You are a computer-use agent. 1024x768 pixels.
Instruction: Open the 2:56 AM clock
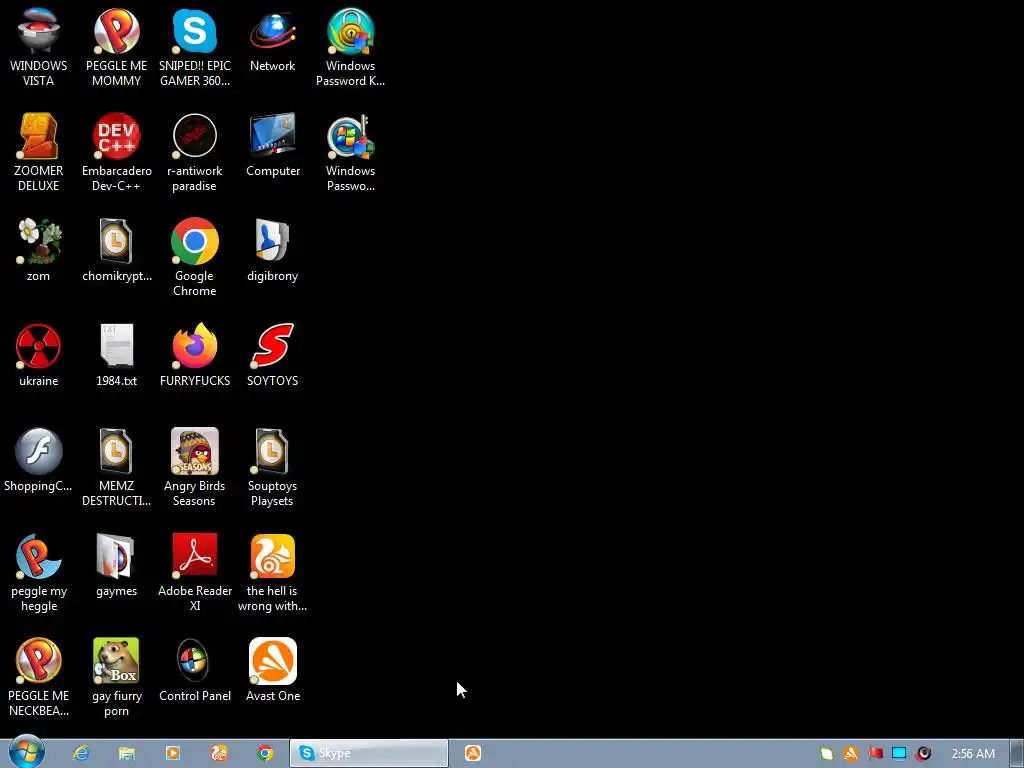973,754
